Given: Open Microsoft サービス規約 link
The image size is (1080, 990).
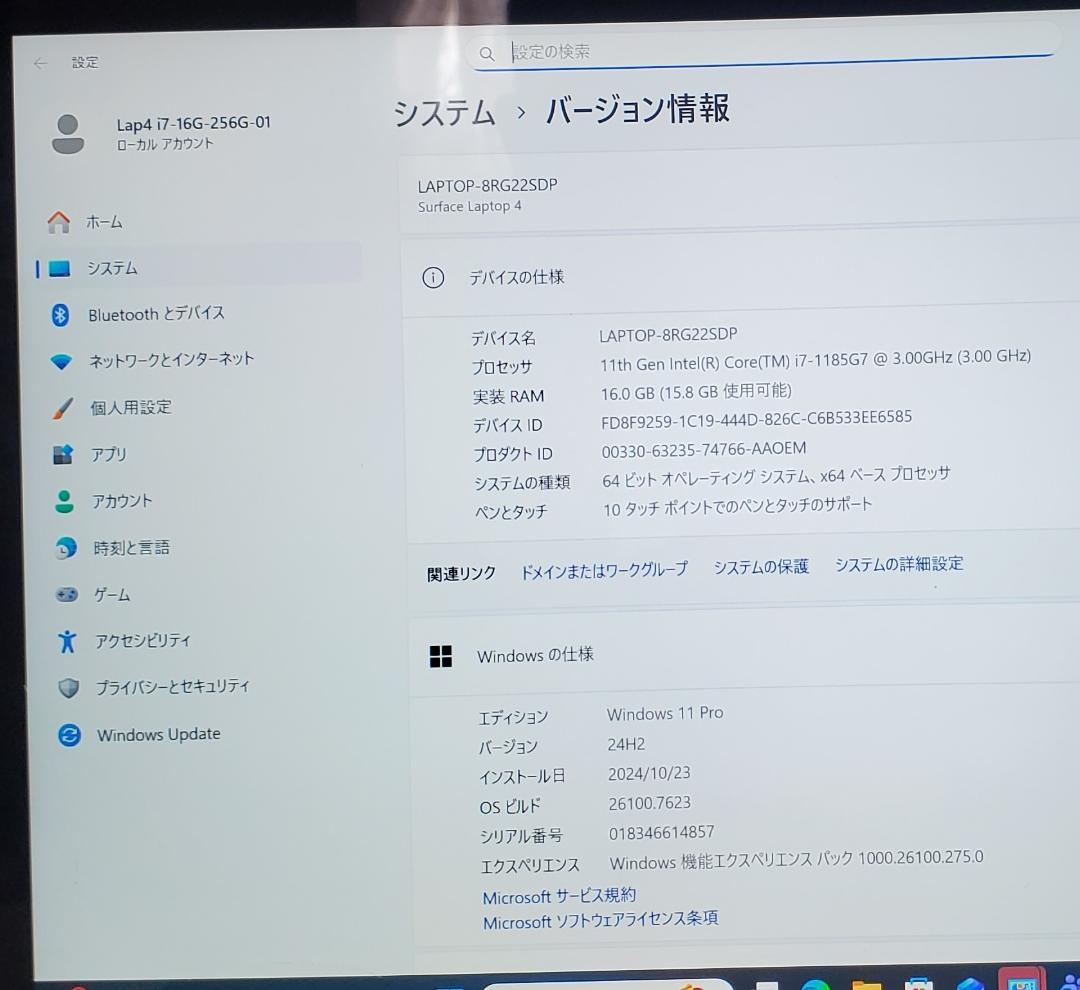Looking at the screenshot, I should pyautogui.click(x=557, y=896).
